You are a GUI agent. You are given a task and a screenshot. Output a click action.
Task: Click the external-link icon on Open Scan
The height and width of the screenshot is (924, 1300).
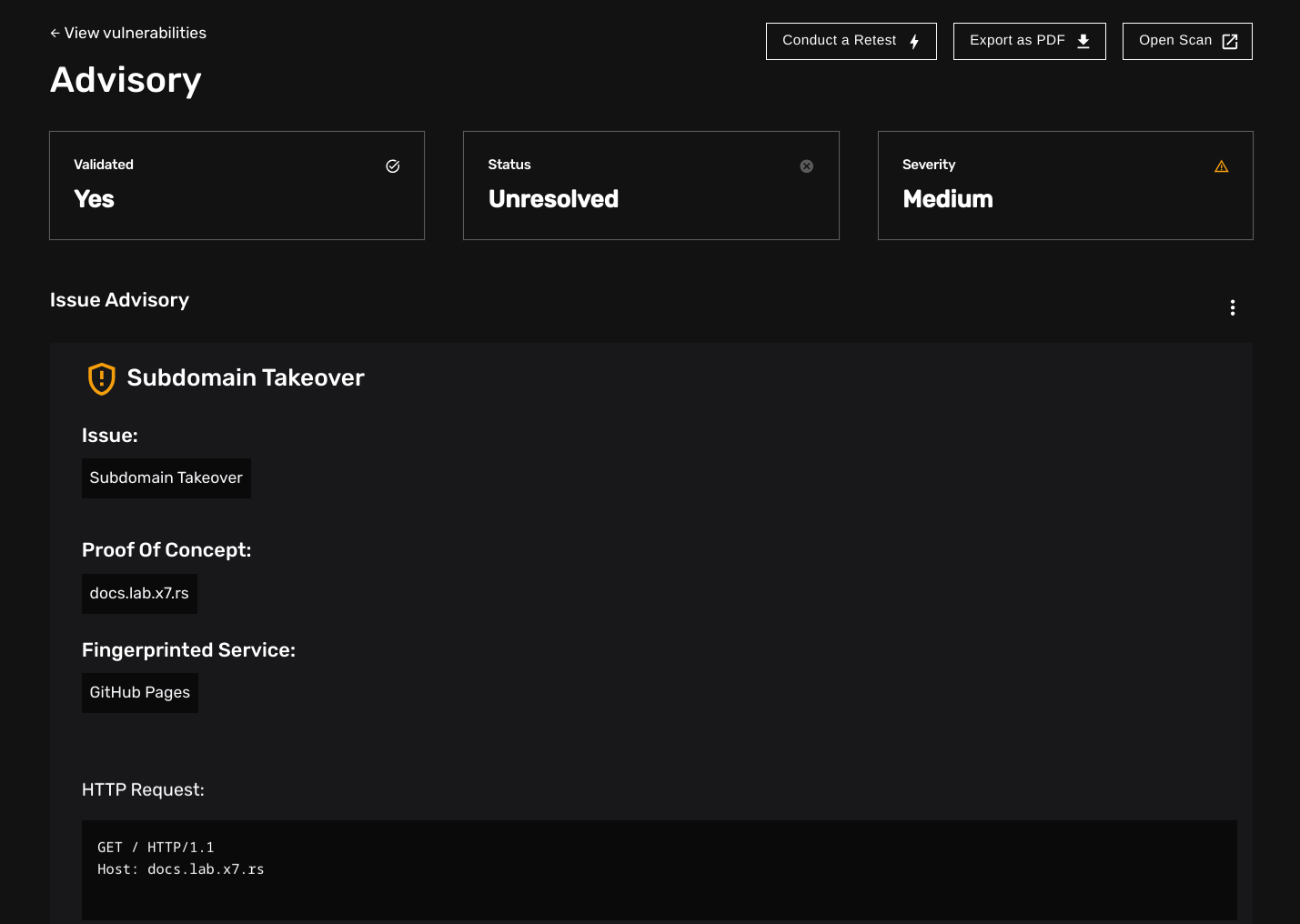click(1229, 41)
